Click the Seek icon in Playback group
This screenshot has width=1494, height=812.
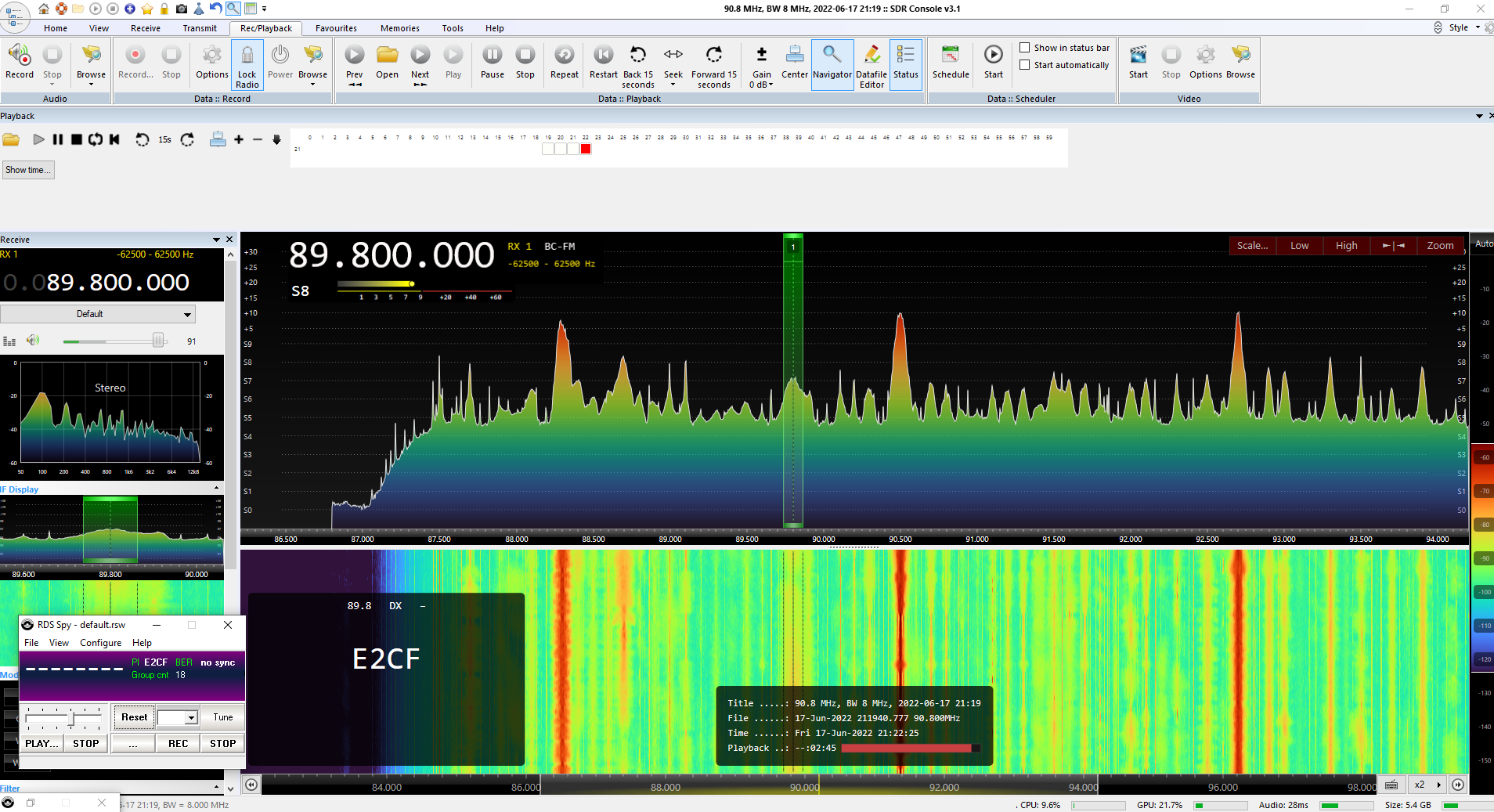point(673,55)
